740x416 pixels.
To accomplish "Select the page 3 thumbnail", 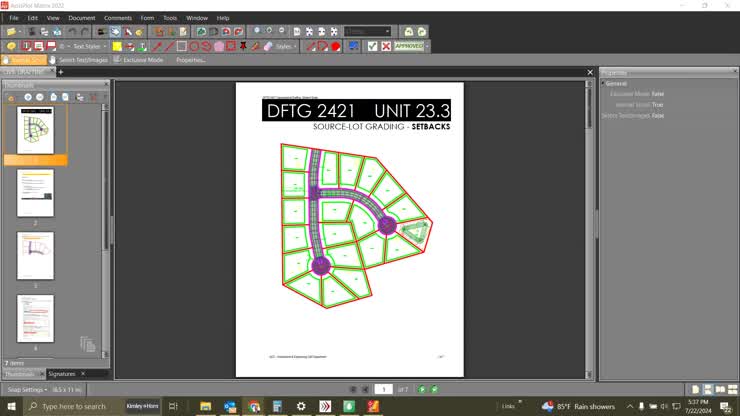I will click(x=35, y=256).
